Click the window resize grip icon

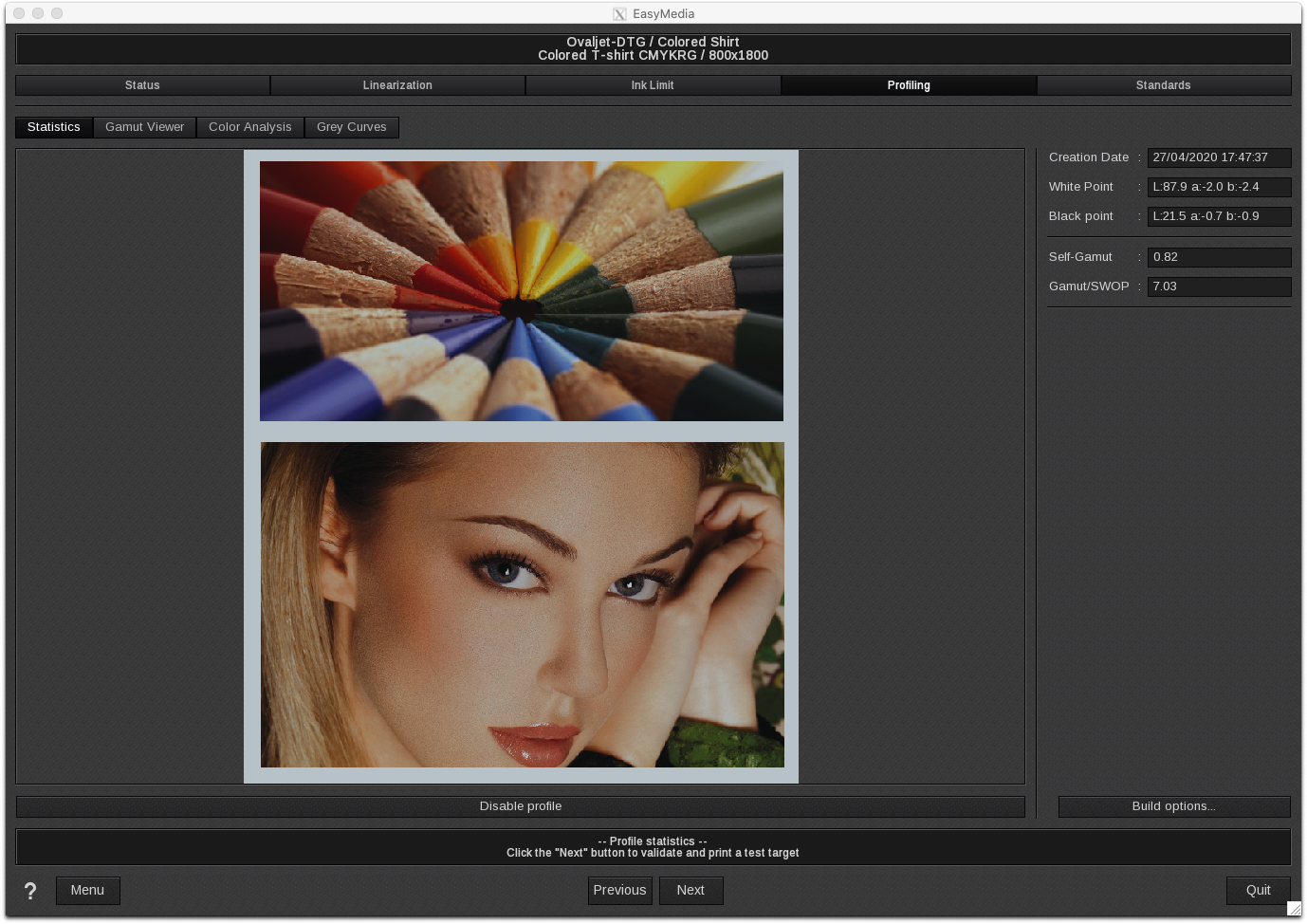coord(1293,909)
